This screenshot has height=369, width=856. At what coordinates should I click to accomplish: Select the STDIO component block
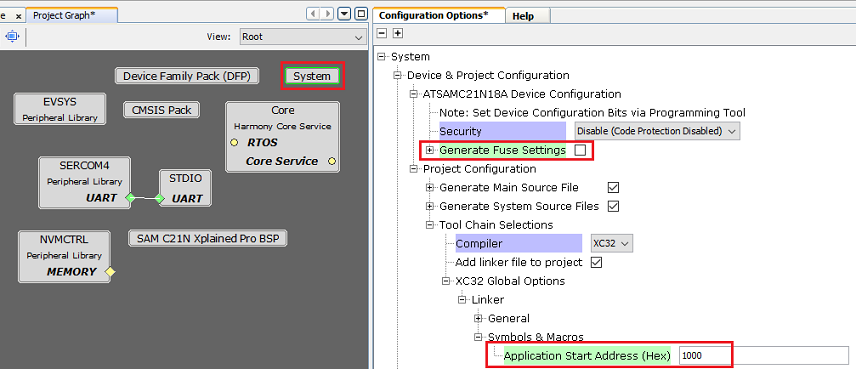pyautogui.click(x=185, y=189)
